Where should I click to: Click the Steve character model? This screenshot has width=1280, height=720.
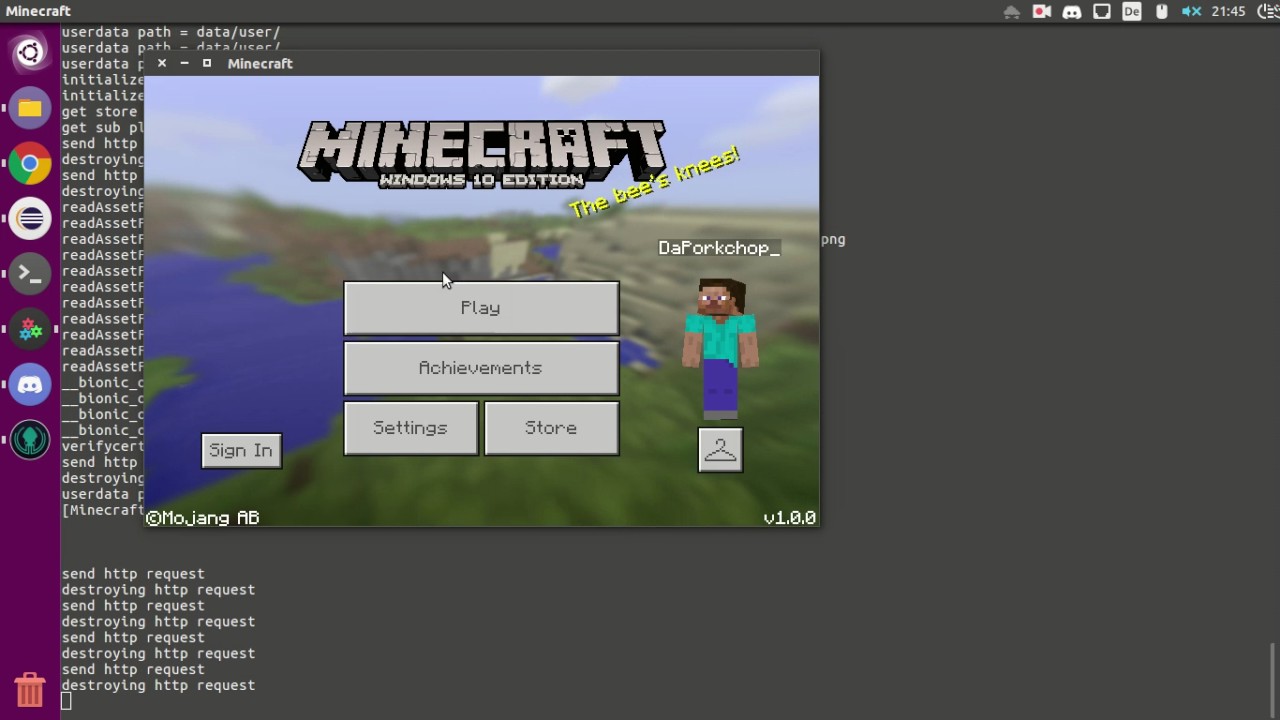point(720,348)
